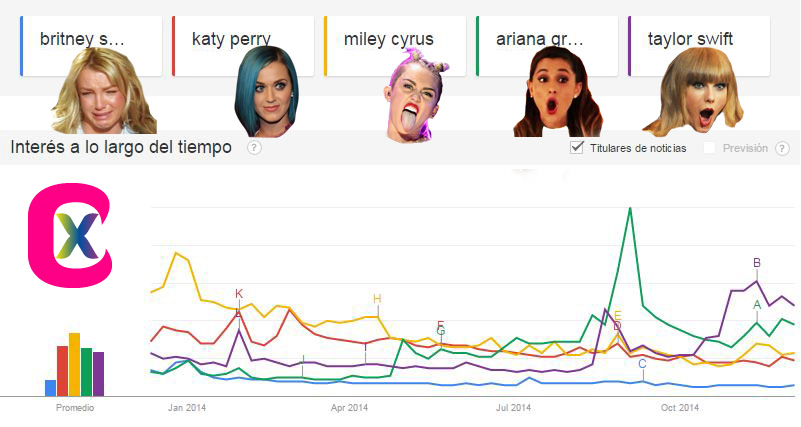Select the 'ariana gr...' search term box
This screenshot has height=427, width=801.
pyautogui.click(x=548, y=40)
